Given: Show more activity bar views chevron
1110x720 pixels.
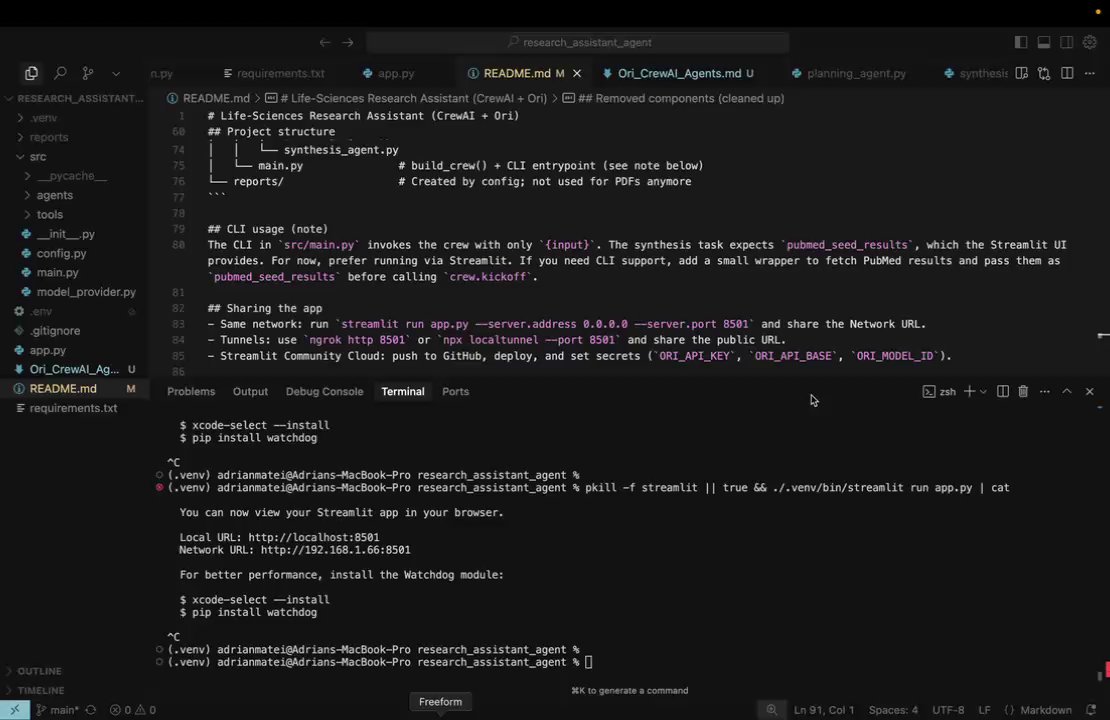Looking at the screenshot, I should pyautogui.click(x=115, y=74).
